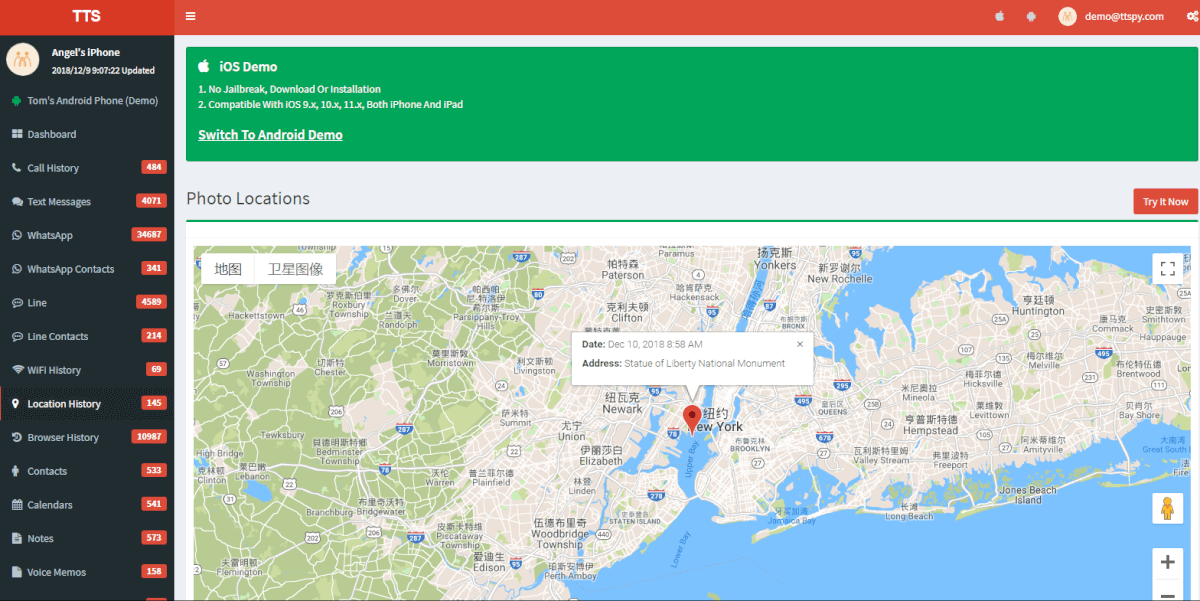Screen dimensions: 1200x601
Task: Click the Voice Memos file icon
Action: pos(17,572)
